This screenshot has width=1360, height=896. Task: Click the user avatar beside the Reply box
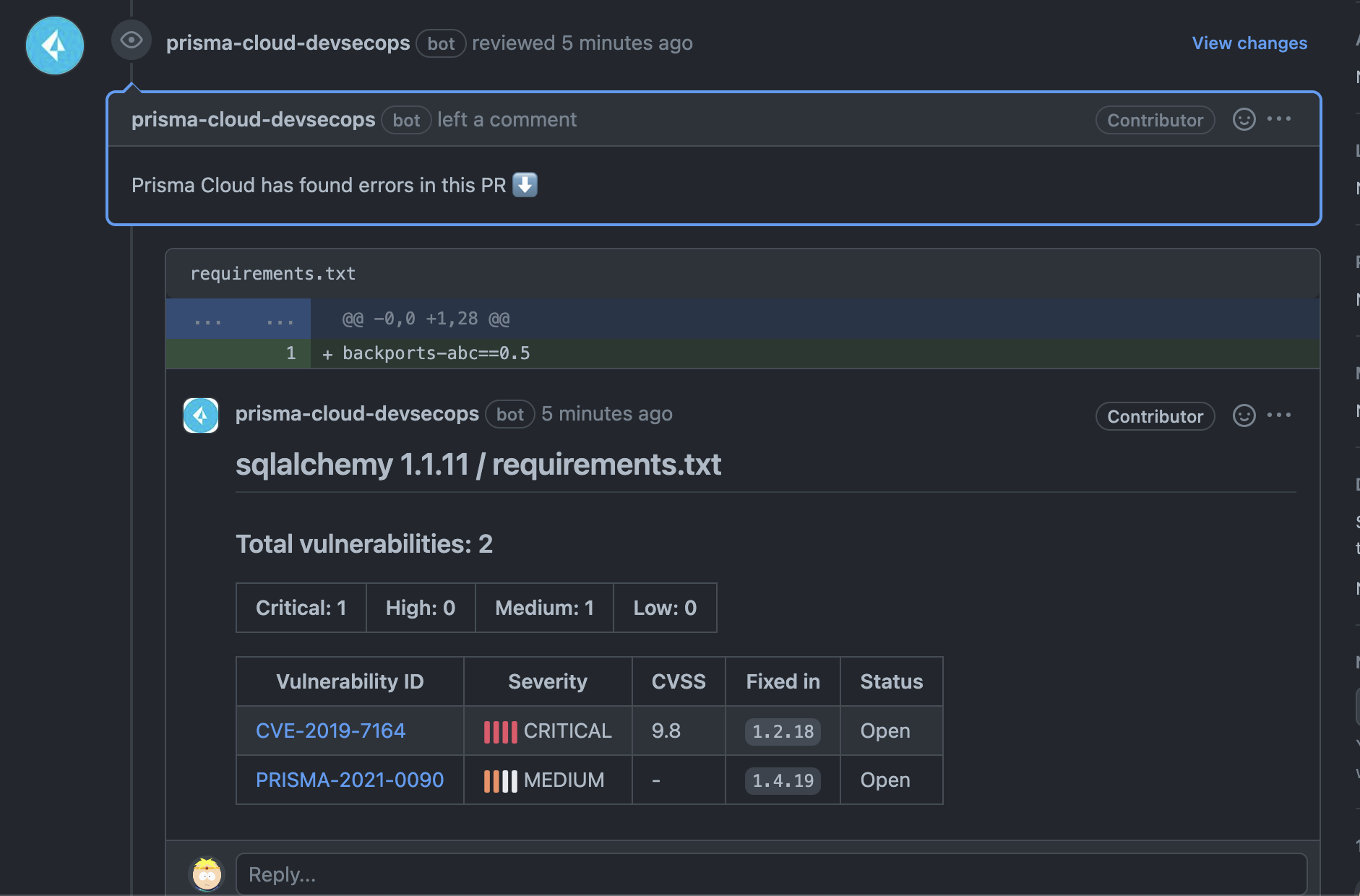[x=207, y=874]
